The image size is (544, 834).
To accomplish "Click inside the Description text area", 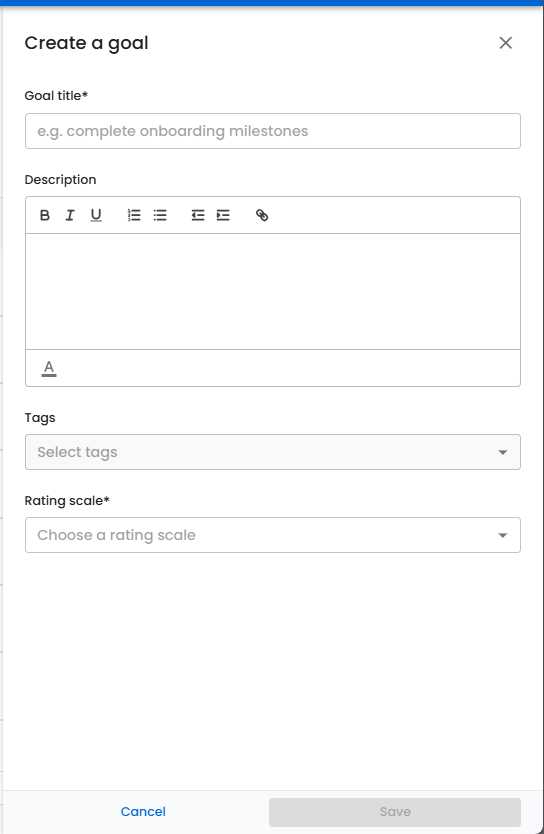I will (x=273, y=291).
